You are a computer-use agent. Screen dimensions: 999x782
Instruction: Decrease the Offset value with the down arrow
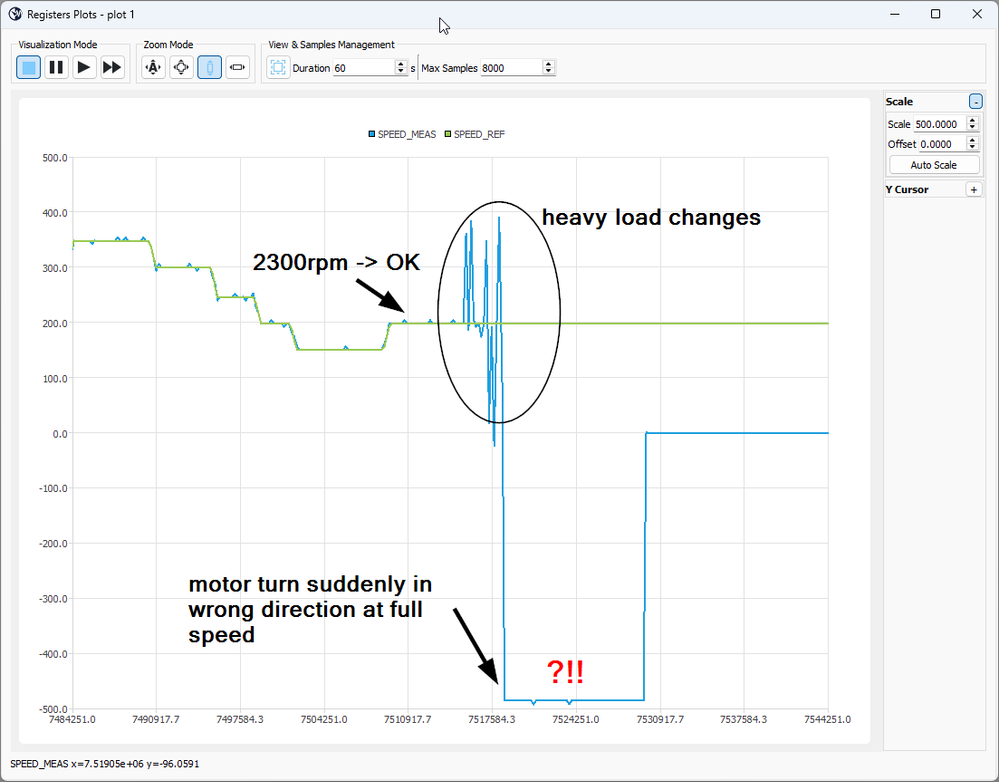pyautogui.click(x=972, y=148)
